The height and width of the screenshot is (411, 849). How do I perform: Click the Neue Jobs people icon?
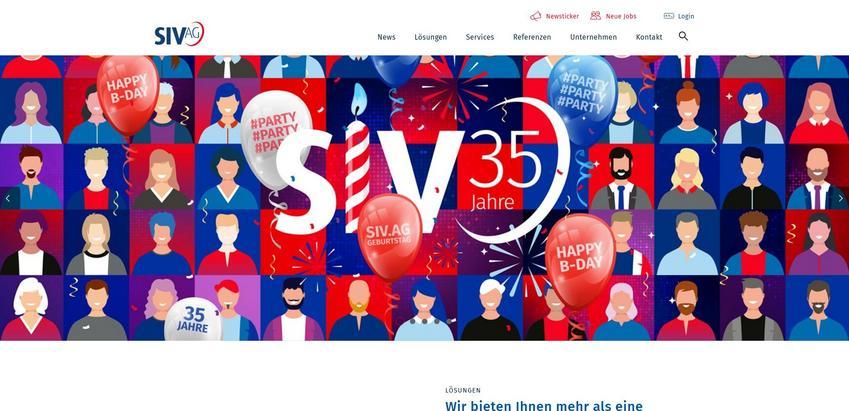596,16
